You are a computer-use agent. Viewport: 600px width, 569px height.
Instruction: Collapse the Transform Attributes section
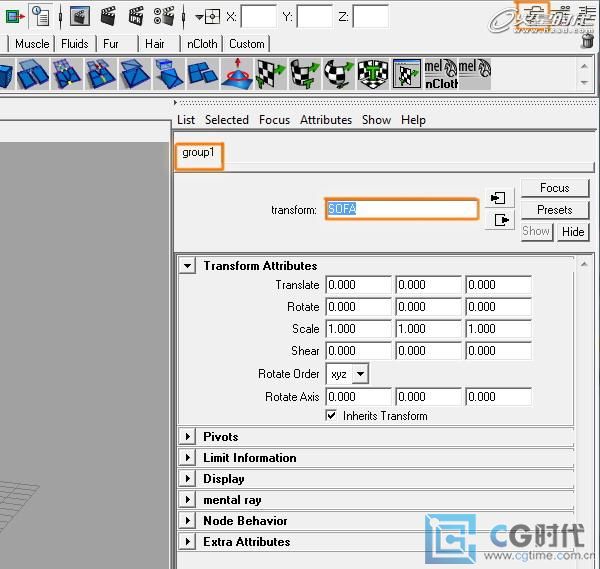point(187,266)
